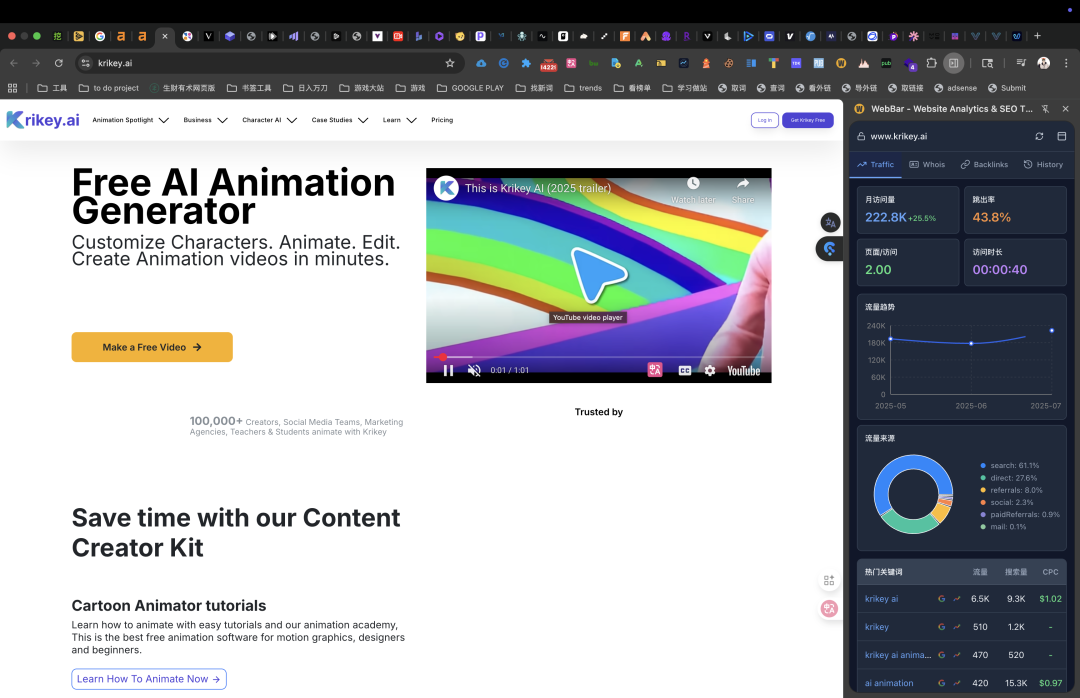The width and height of the screenshot is (1080, 698).
Task: Click the Krikey.ai logo
Action: pyautogui.click(x=43, y=120)
